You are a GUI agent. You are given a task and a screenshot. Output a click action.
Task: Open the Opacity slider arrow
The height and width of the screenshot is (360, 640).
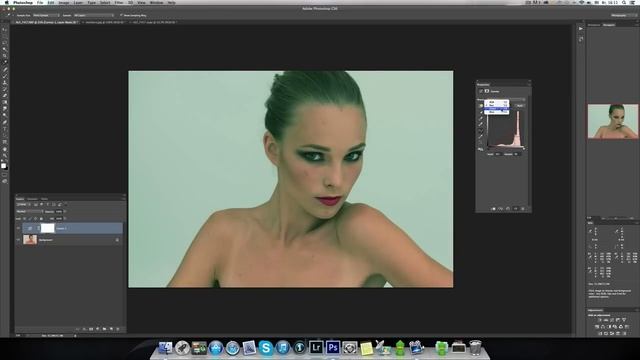click(64, 211)
